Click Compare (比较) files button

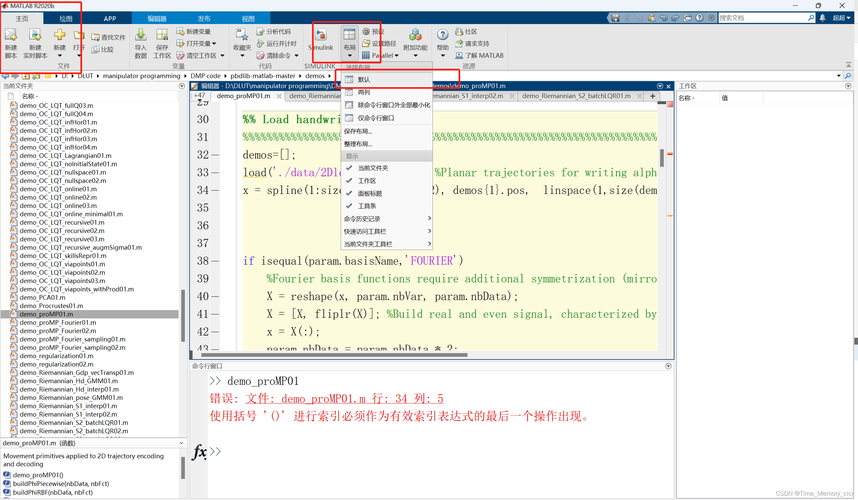[102, 49]
